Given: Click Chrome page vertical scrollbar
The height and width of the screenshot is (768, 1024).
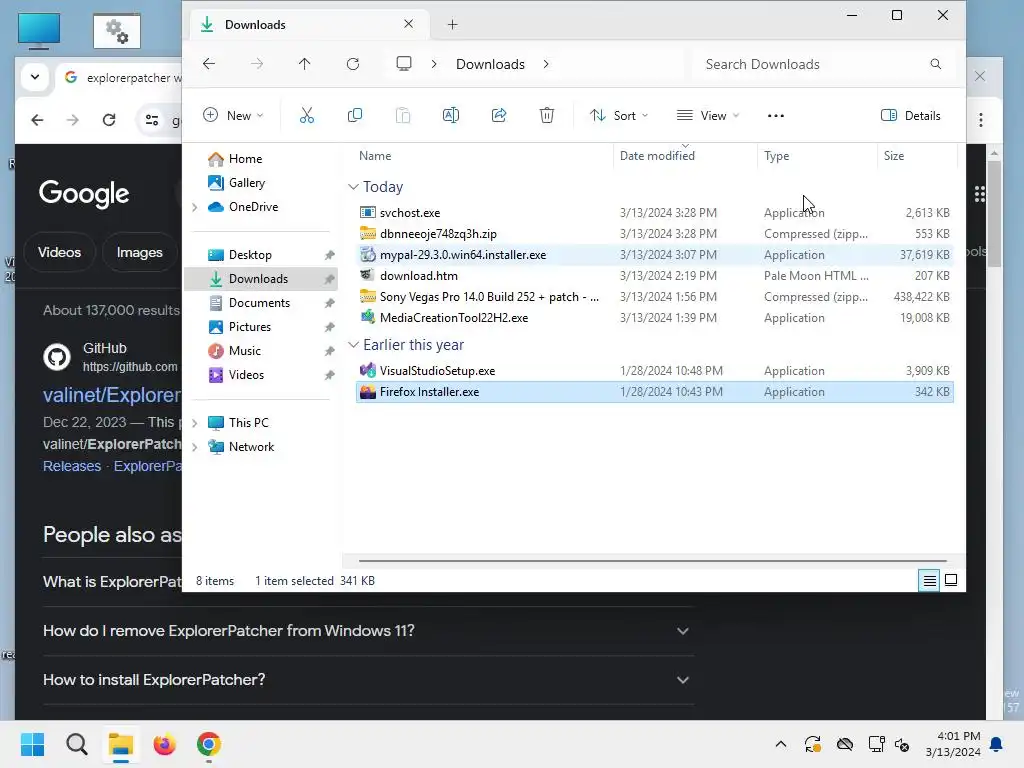Looking at the screenshot, I should click(x=994, y=216).
